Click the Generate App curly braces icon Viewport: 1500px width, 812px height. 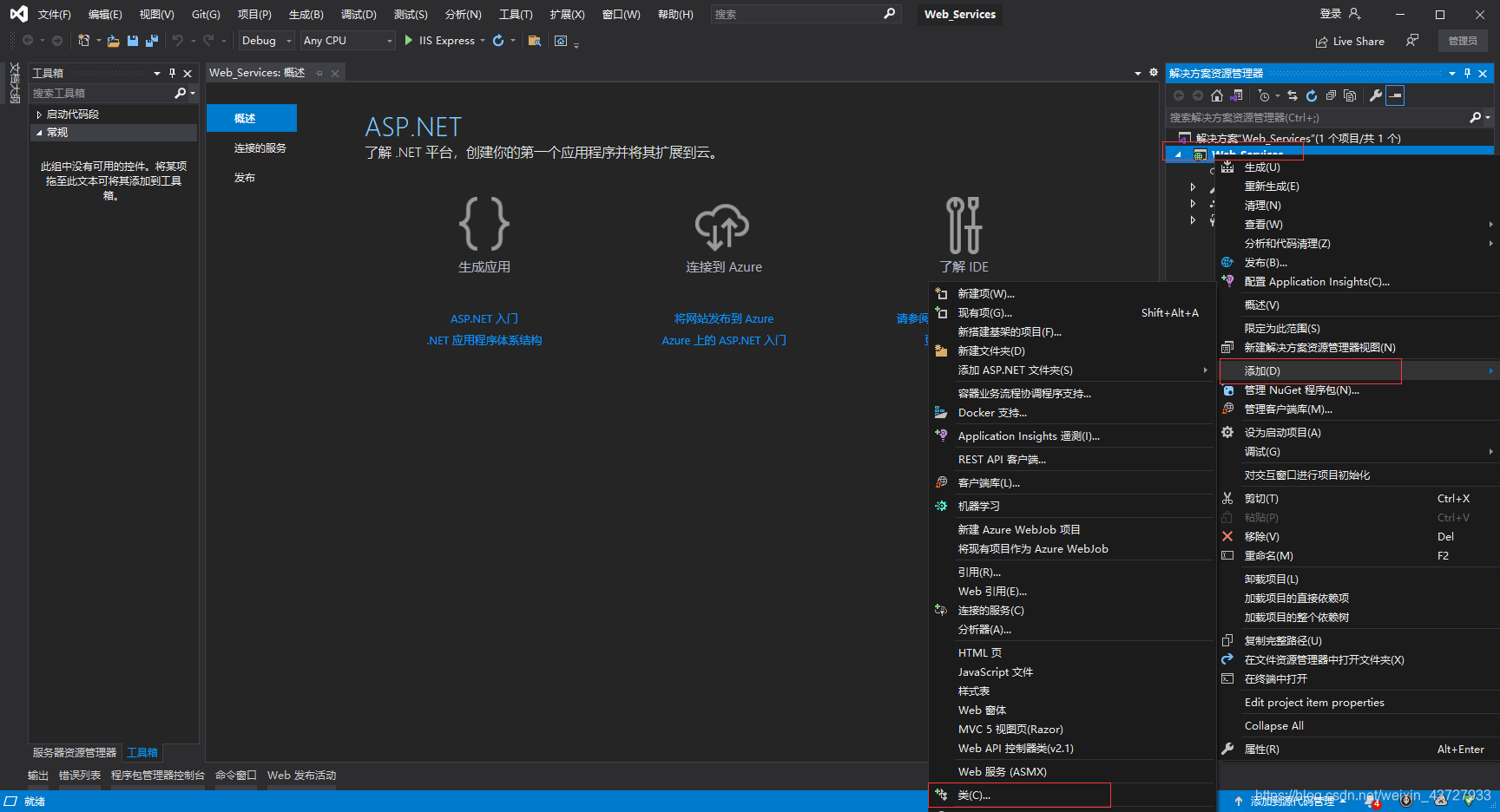[484, 224]
